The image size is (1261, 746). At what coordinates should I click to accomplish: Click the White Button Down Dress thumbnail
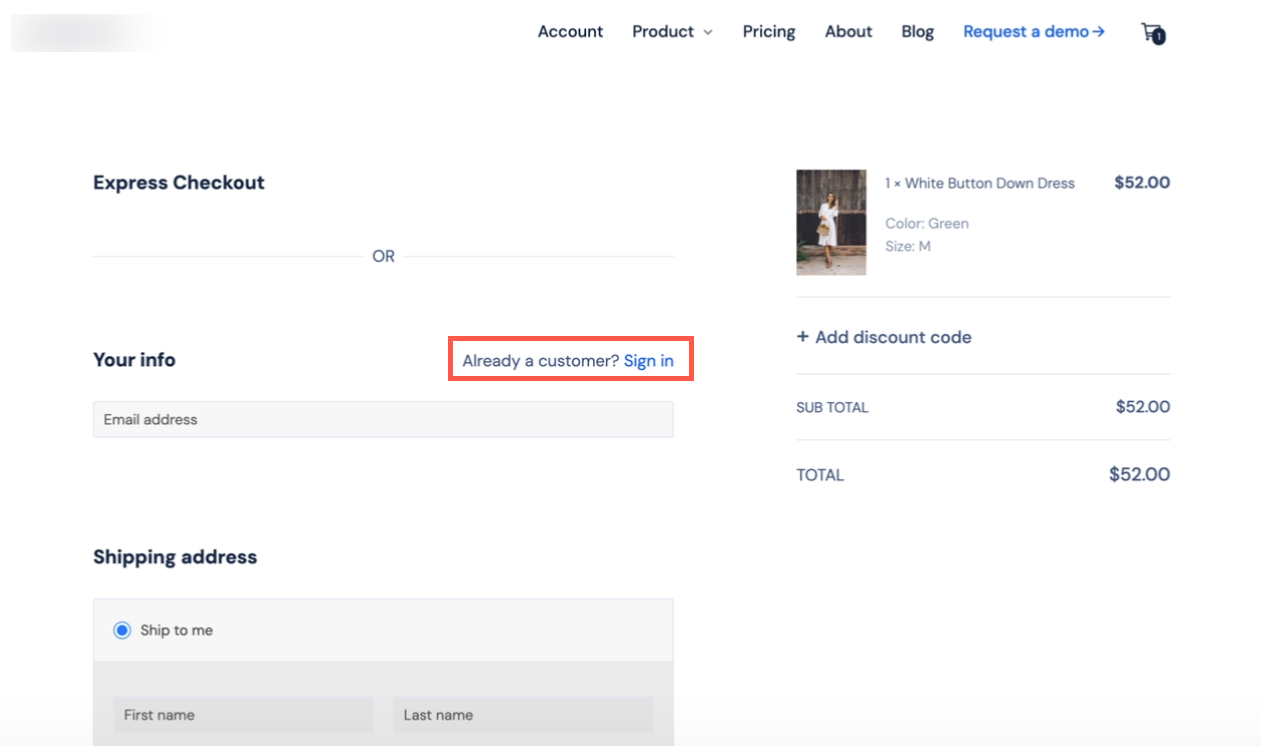click(831, 222)
